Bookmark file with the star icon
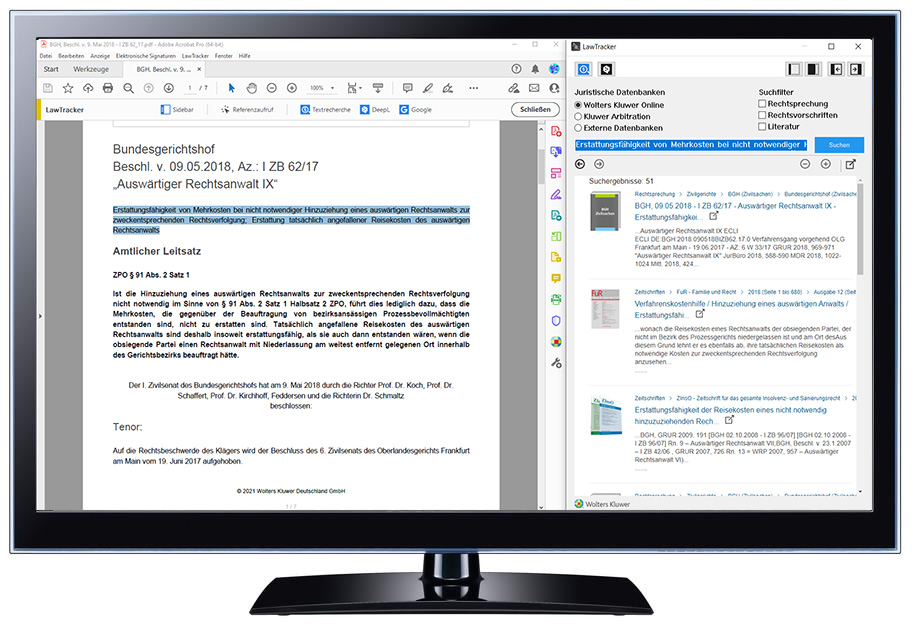 pyautogui.click(x=68, y=88)
